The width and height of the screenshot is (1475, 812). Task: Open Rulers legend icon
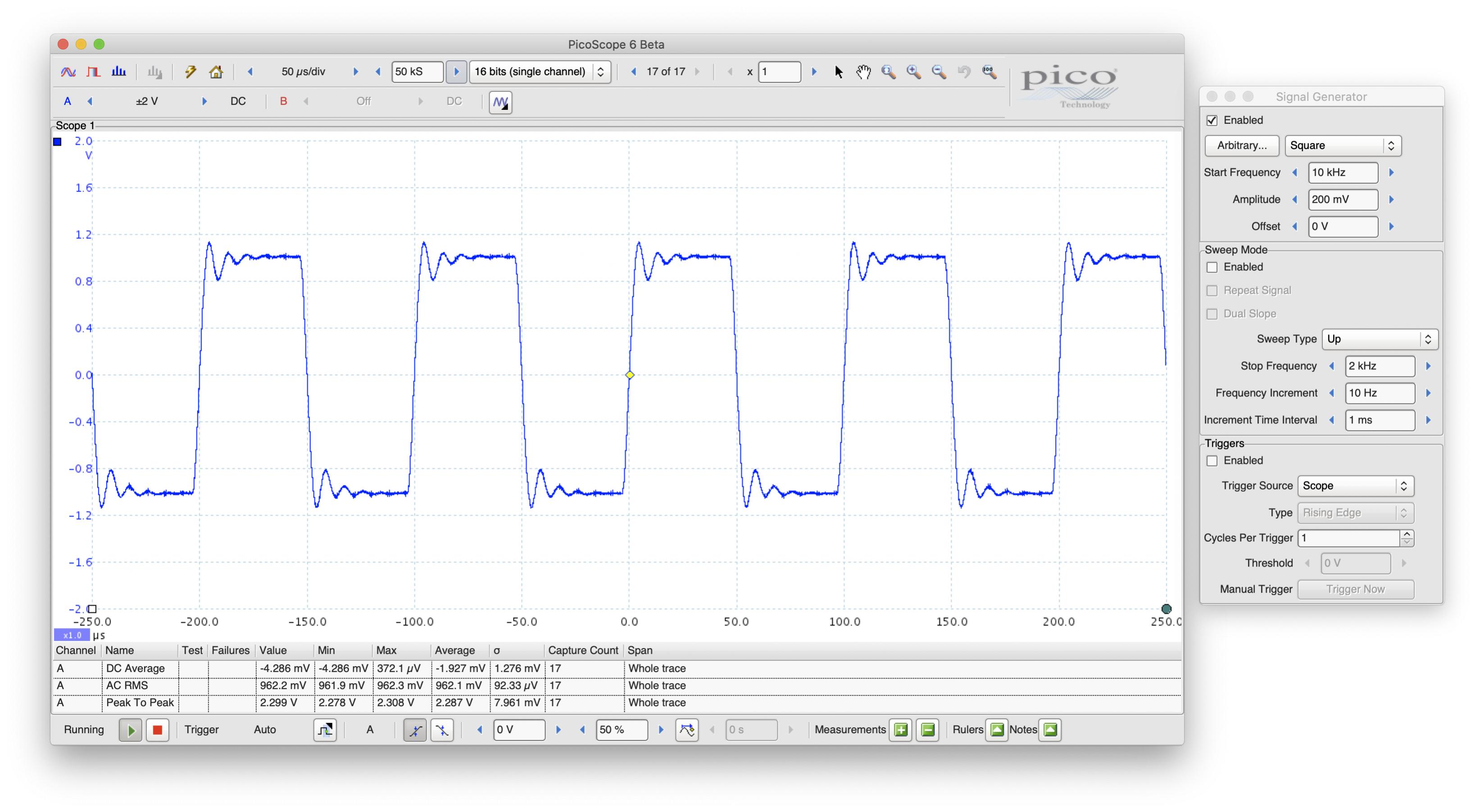click(x=997, y=730)
